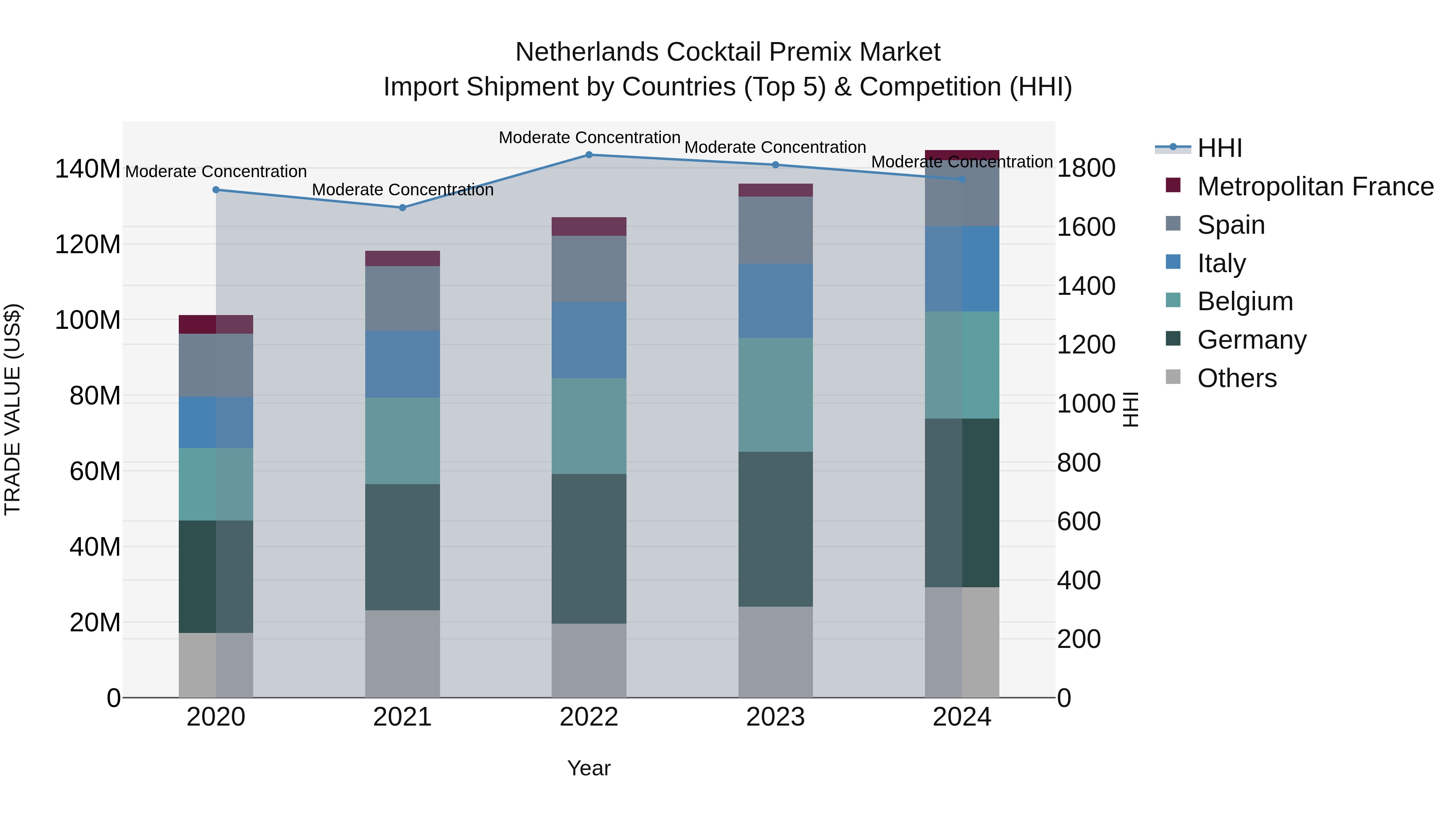Toggle the Others legend entry

(1221, 378)
